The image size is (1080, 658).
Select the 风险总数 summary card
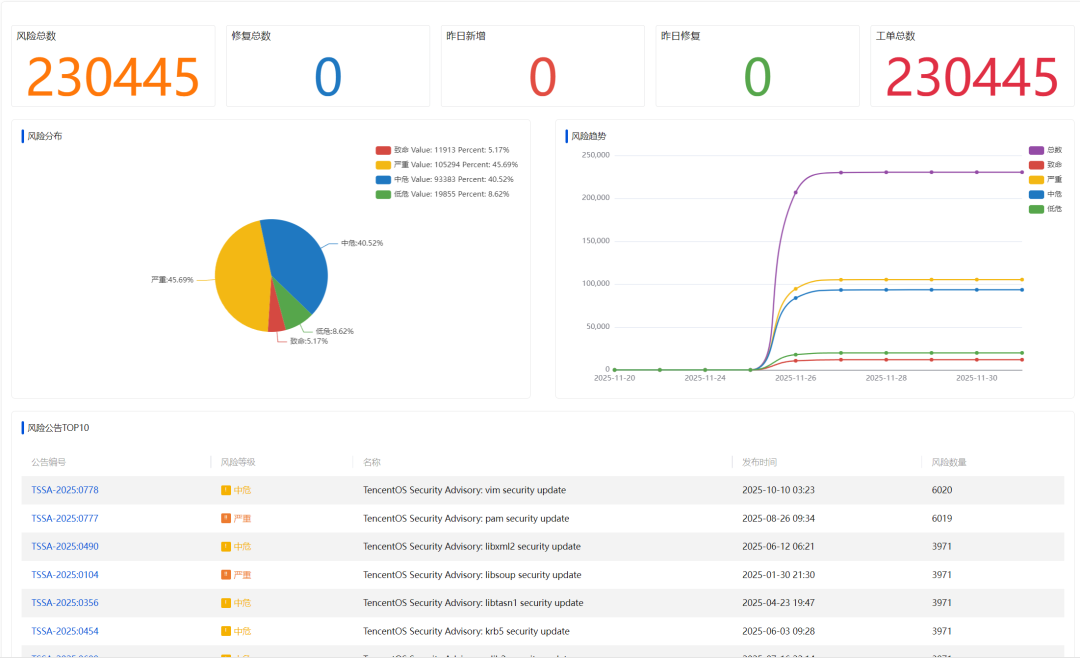(x=113, y=66)
